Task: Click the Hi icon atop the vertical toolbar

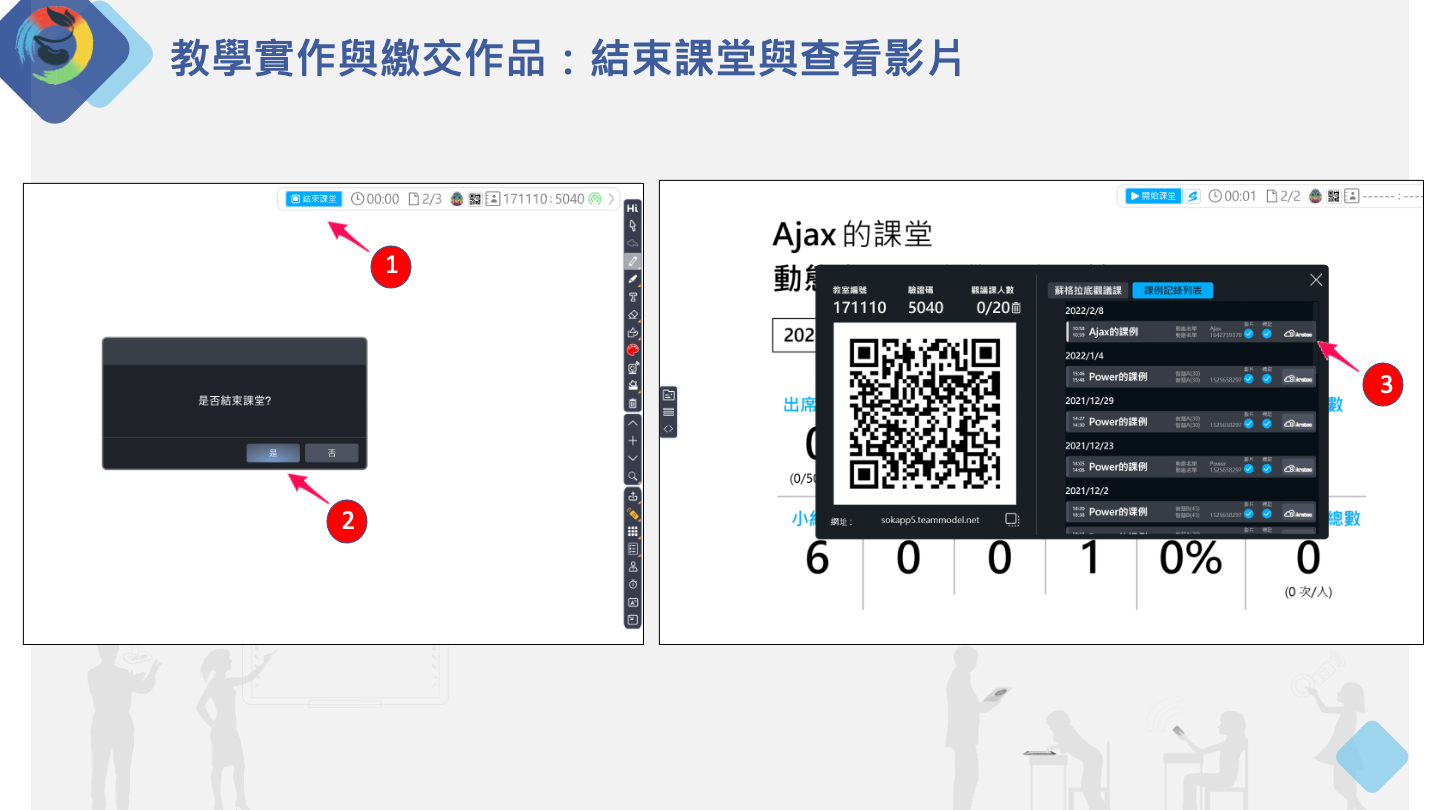Action: 632,207
